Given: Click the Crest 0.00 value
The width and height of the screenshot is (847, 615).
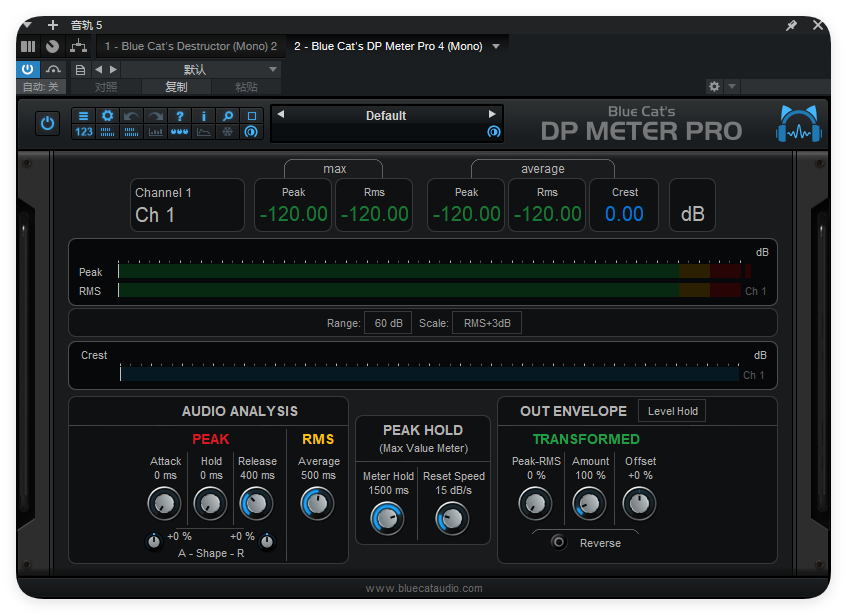Looking at the screenshot, I should 624,214.
